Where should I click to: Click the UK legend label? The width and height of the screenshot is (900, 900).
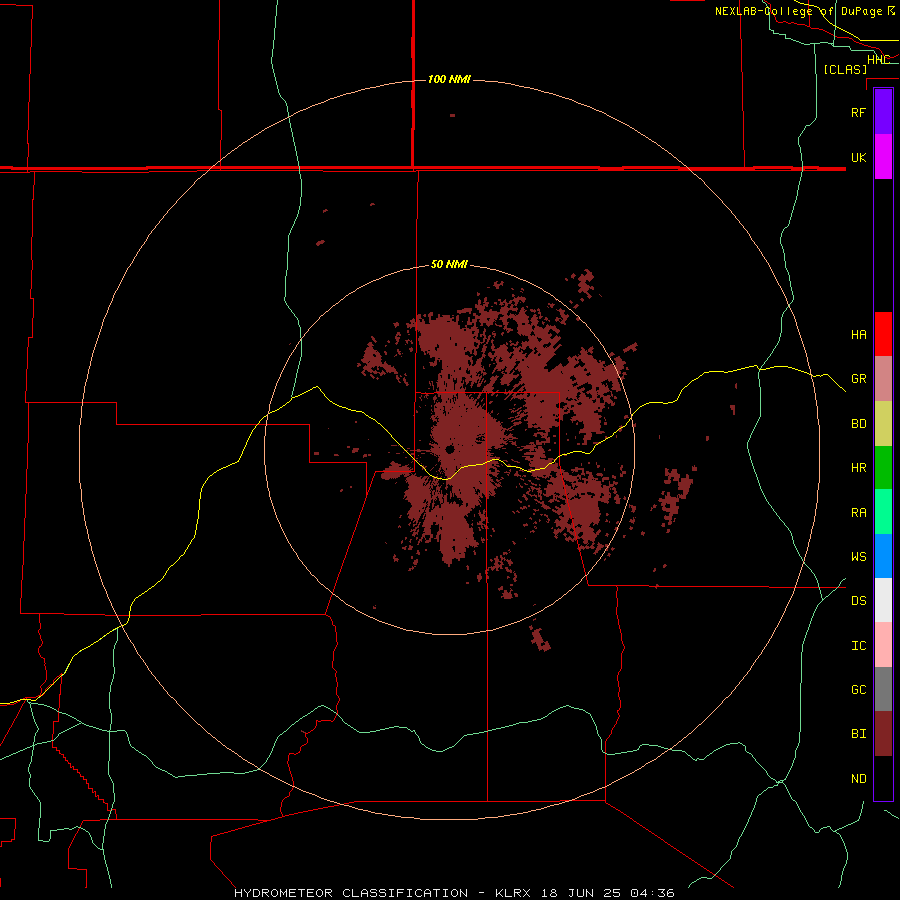[858, 157]
